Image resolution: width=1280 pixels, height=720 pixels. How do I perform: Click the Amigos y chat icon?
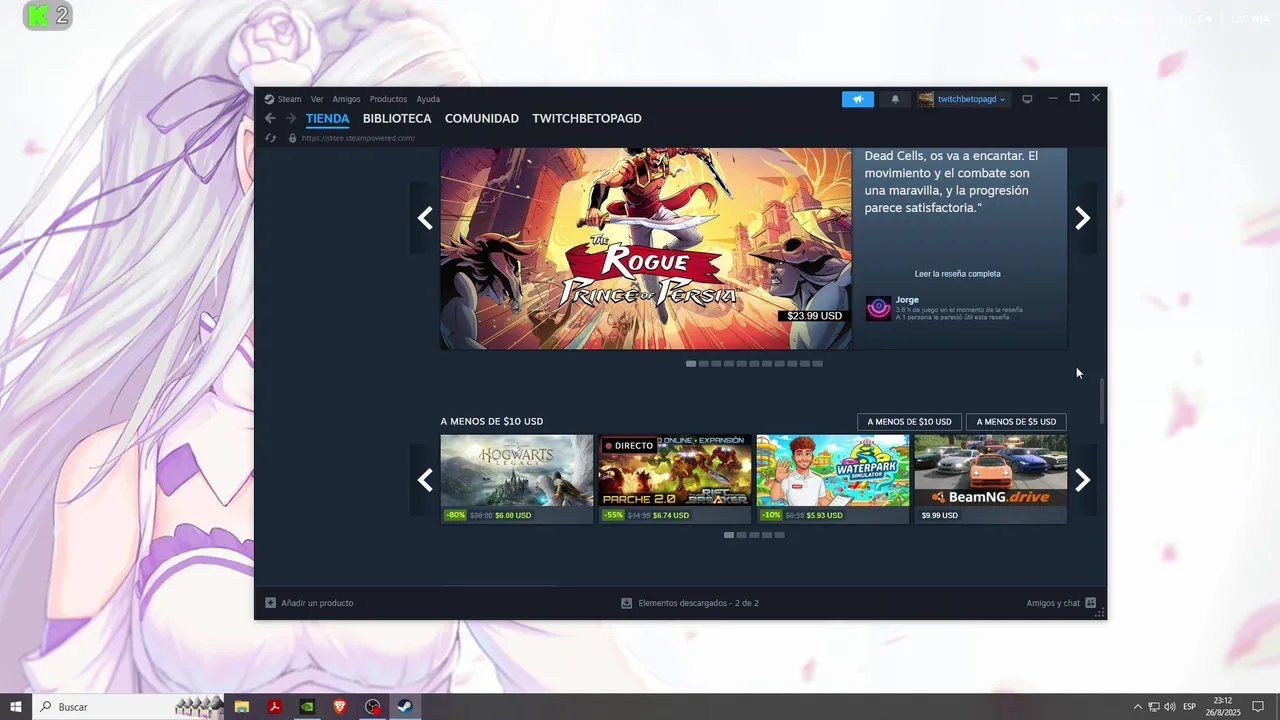pyautogui.click(x=1091, y=603)
